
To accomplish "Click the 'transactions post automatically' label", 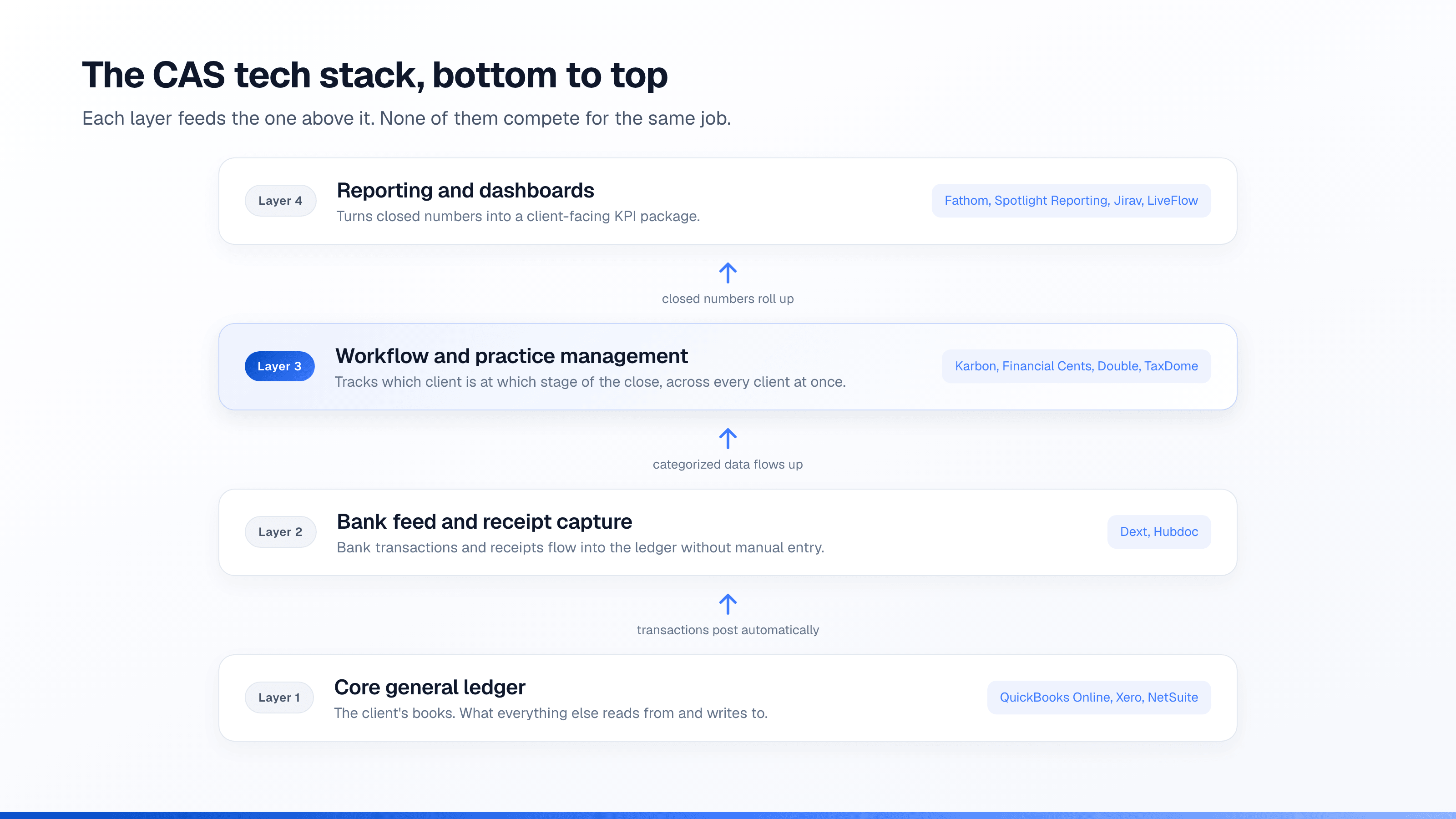I will [728, 630].
